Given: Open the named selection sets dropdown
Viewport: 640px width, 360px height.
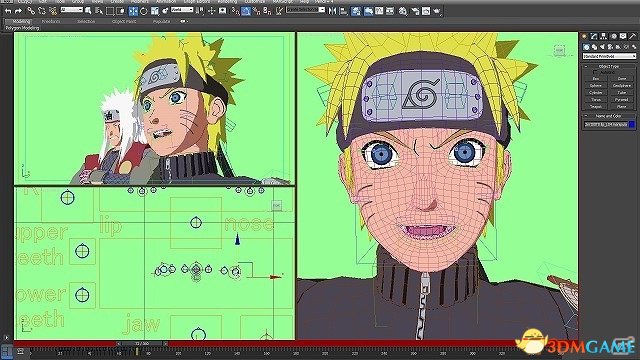Looking at the screenshot, I should pyautogui.click(x=305, y=10).
